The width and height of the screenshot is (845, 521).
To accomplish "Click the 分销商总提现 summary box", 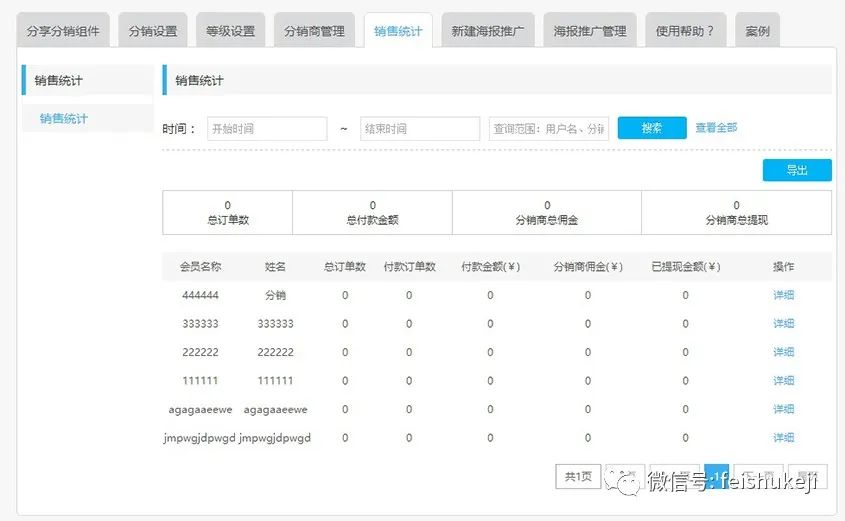I will click(x=736, y=212).
